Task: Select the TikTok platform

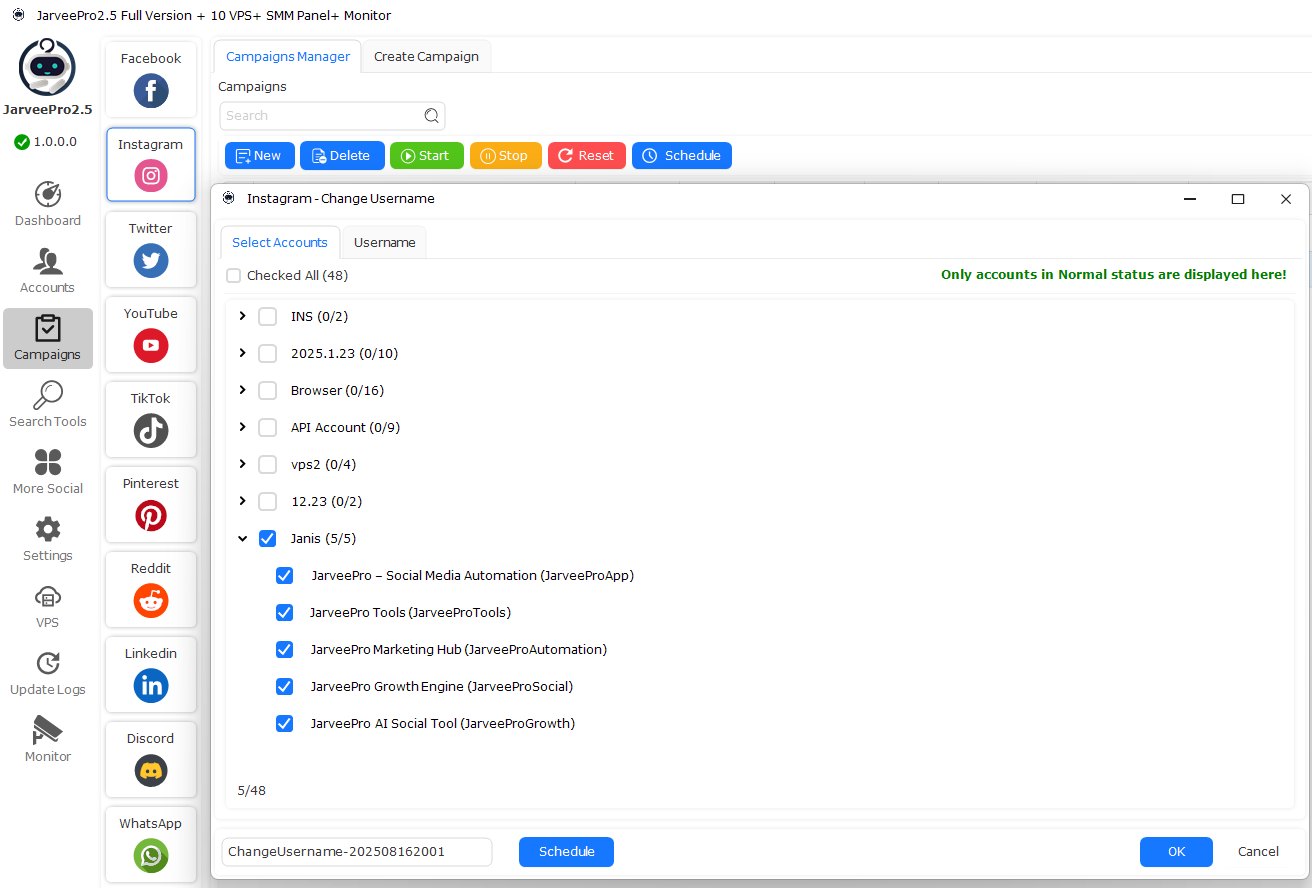Action: (x=151, y=420)
